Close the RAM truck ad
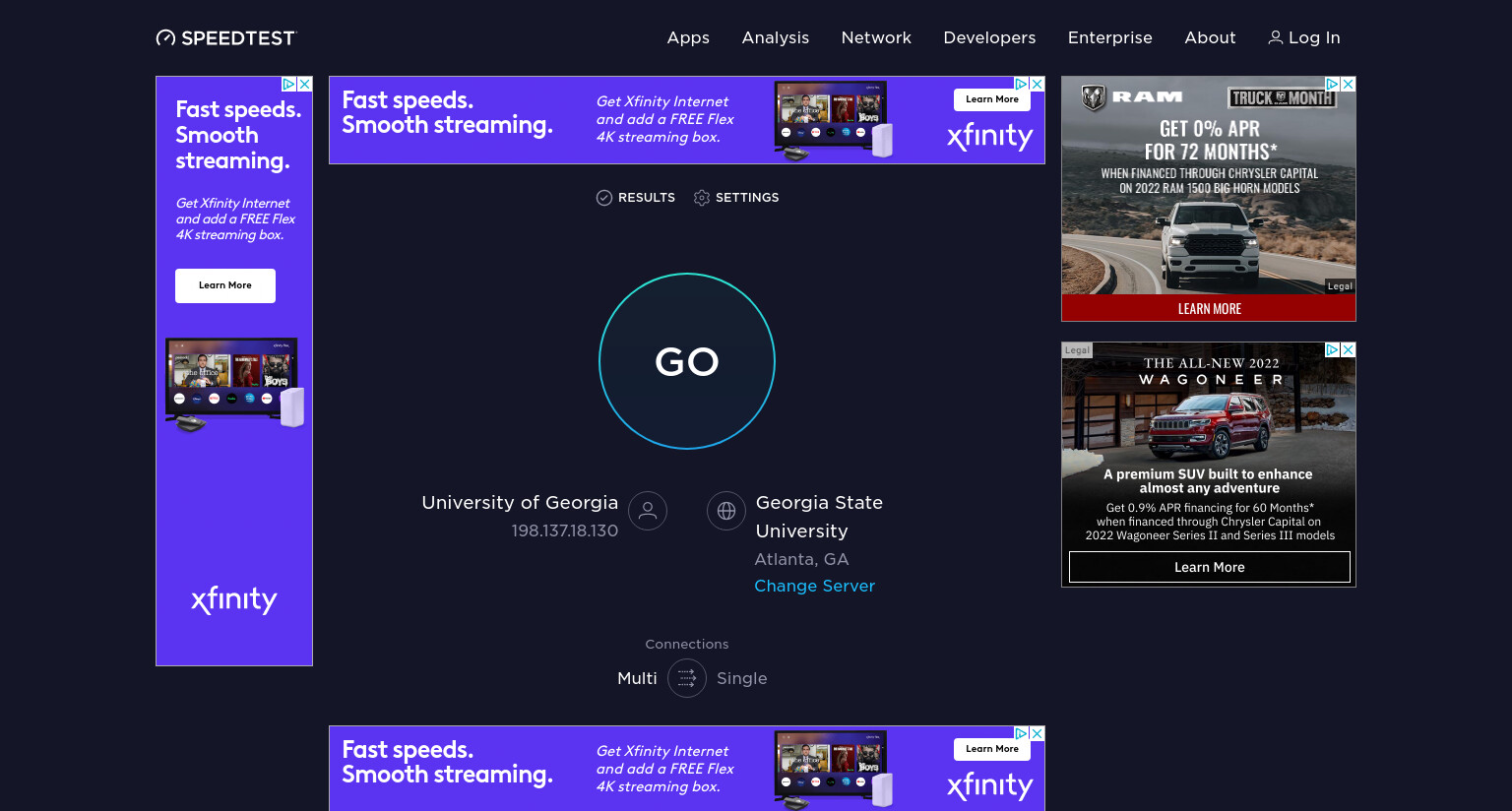Viewport: 1512px width, 811px height. 1349,85
